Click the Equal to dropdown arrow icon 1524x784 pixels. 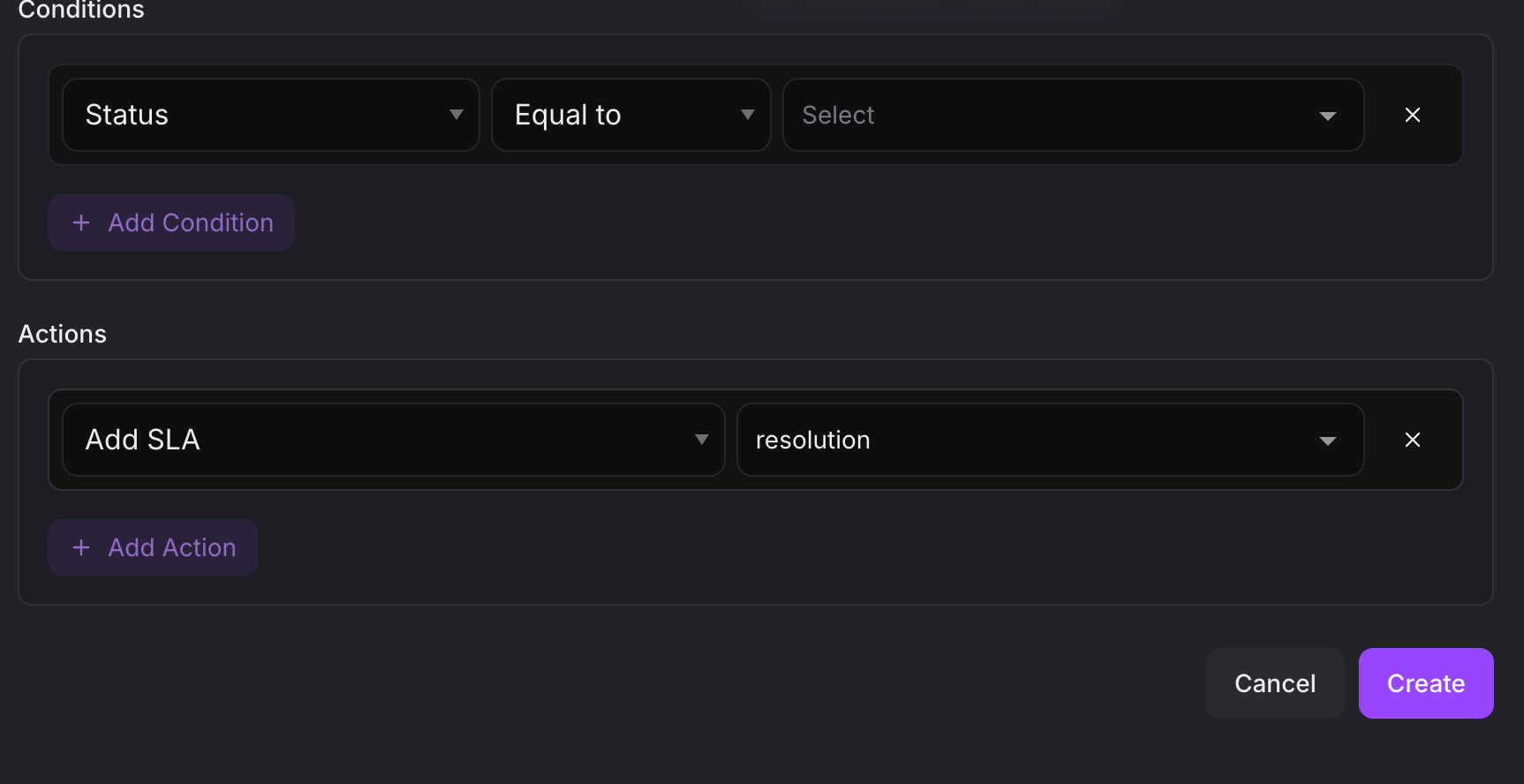747,115
